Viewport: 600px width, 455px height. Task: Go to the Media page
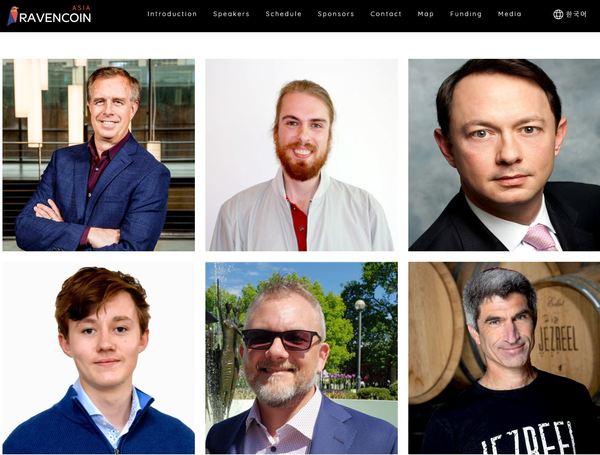(509, 14)
